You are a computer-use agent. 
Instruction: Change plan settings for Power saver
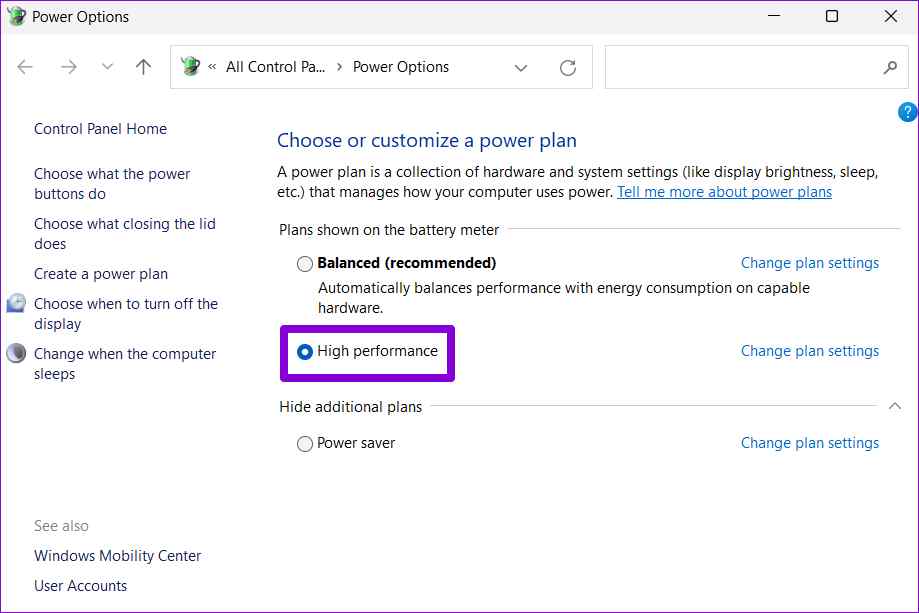(x=810, y=443)
